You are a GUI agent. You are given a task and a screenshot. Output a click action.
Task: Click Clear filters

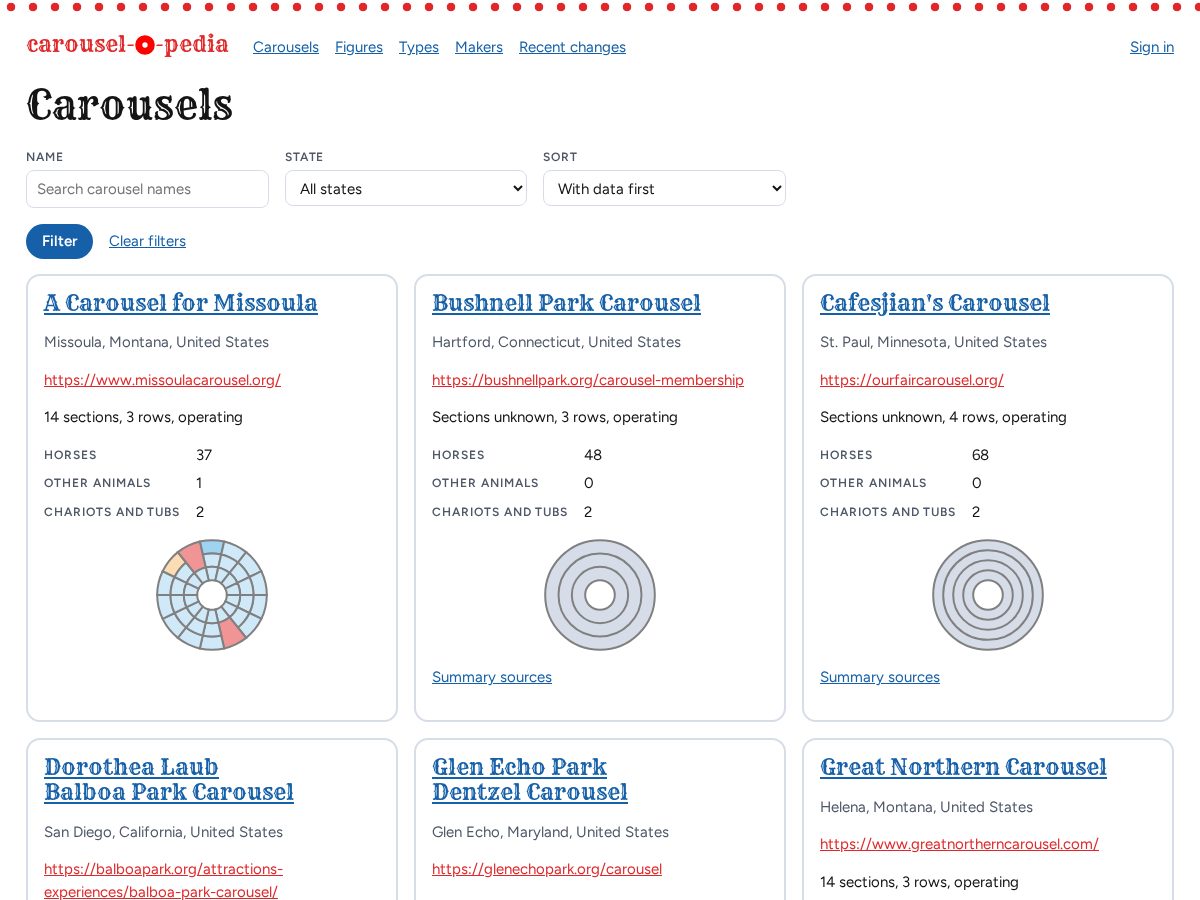[147, 241]
